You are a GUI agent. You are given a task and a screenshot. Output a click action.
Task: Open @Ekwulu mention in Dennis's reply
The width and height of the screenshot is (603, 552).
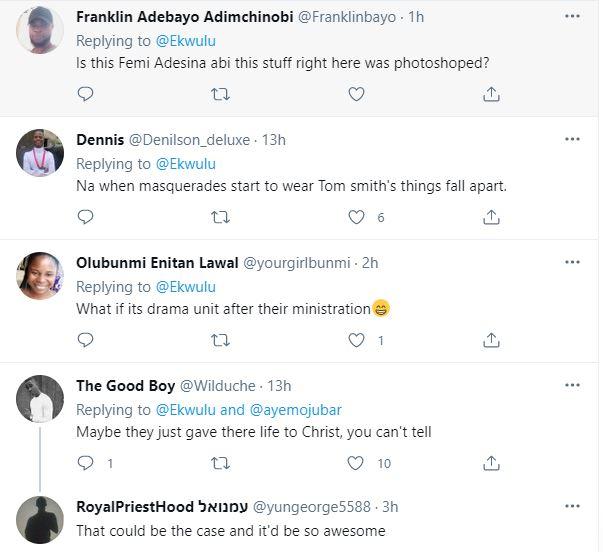(186, 164)
